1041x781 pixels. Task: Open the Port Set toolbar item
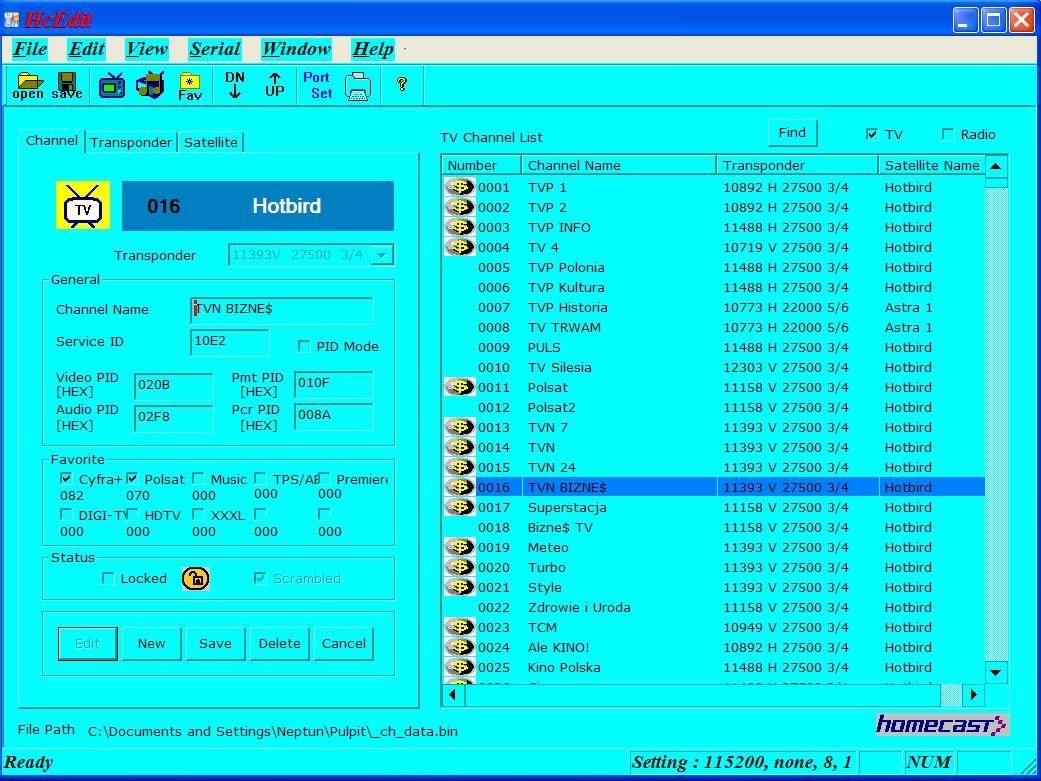coord(317,86)
